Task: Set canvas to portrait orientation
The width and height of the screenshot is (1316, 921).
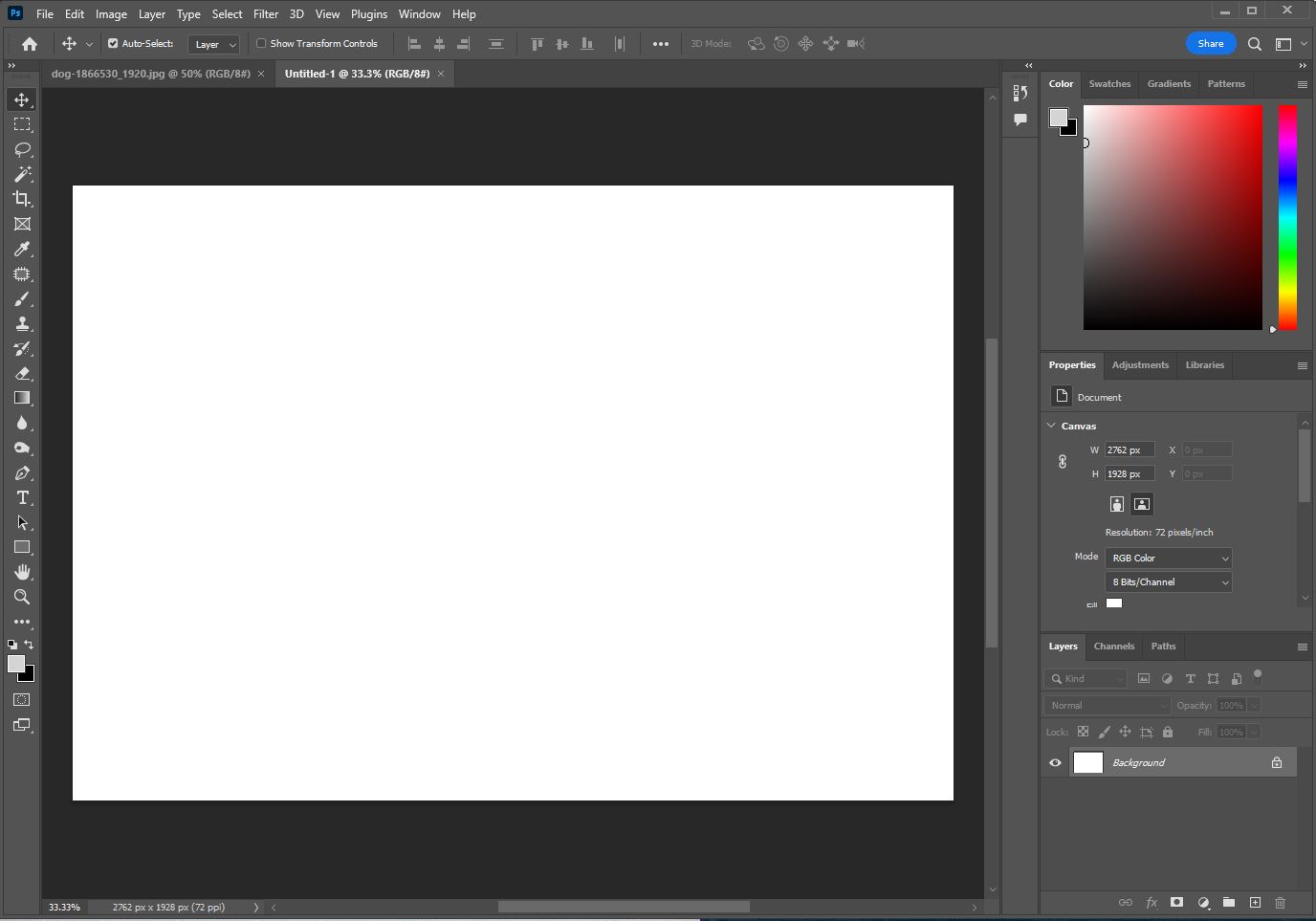Action: point(1117,504)
